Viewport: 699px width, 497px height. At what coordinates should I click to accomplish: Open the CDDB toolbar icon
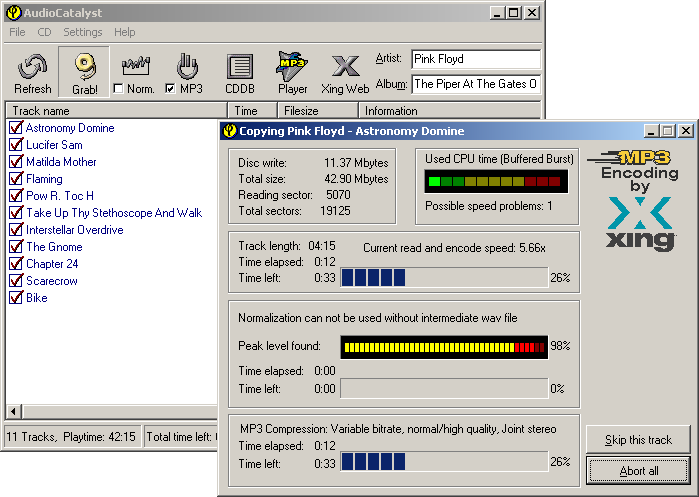pyautogui.click(x=240, y=67)
